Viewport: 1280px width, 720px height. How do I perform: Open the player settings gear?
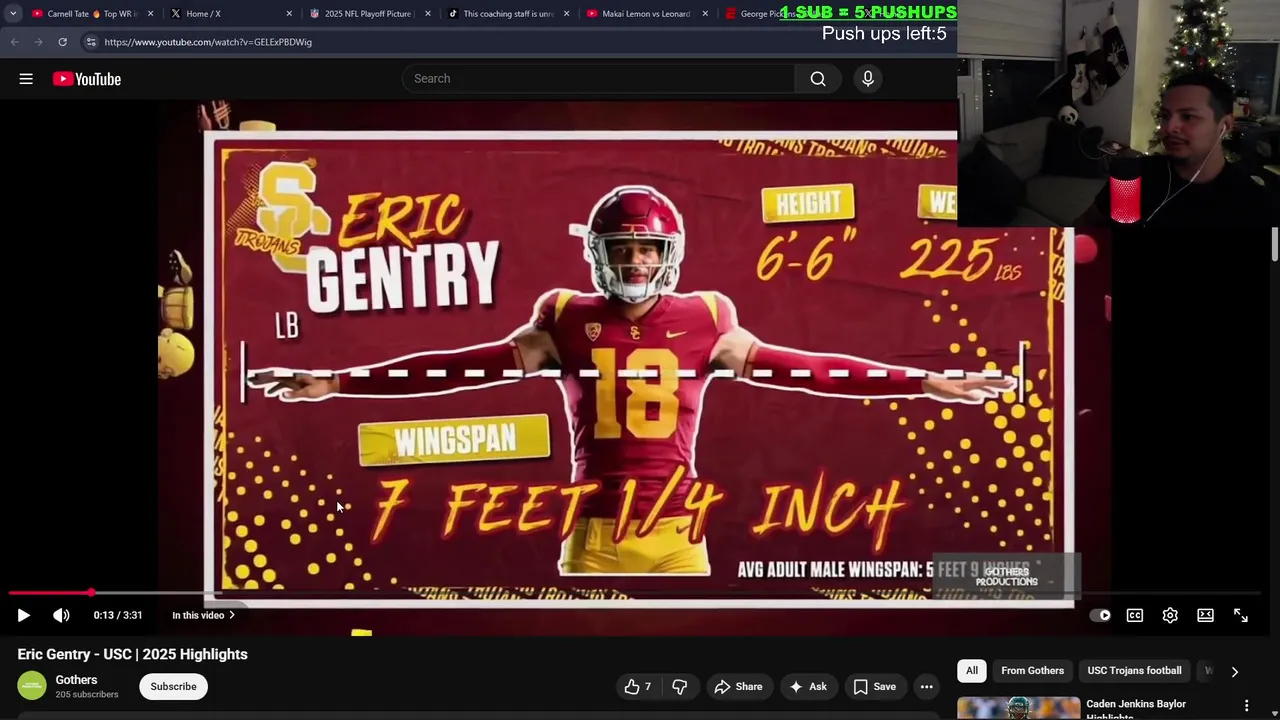(1170, 615)
